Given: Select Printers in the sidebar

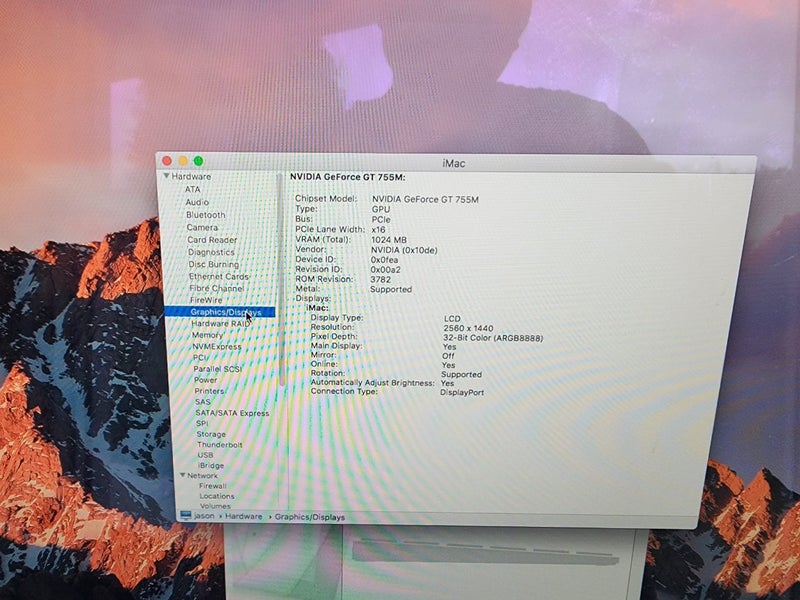Looking at the screenshot, I should click(209, 391).
